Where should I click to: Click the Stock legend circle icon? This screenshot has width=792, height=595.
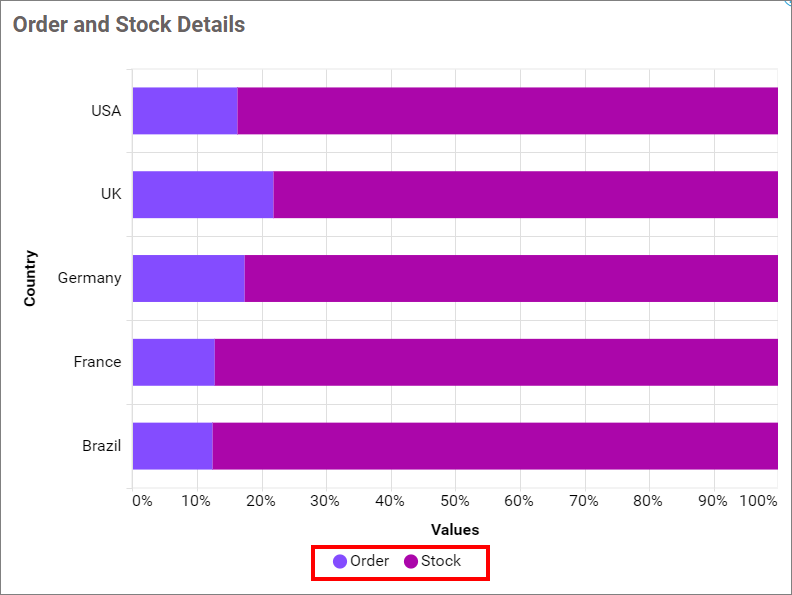click(x=410, y=562)
